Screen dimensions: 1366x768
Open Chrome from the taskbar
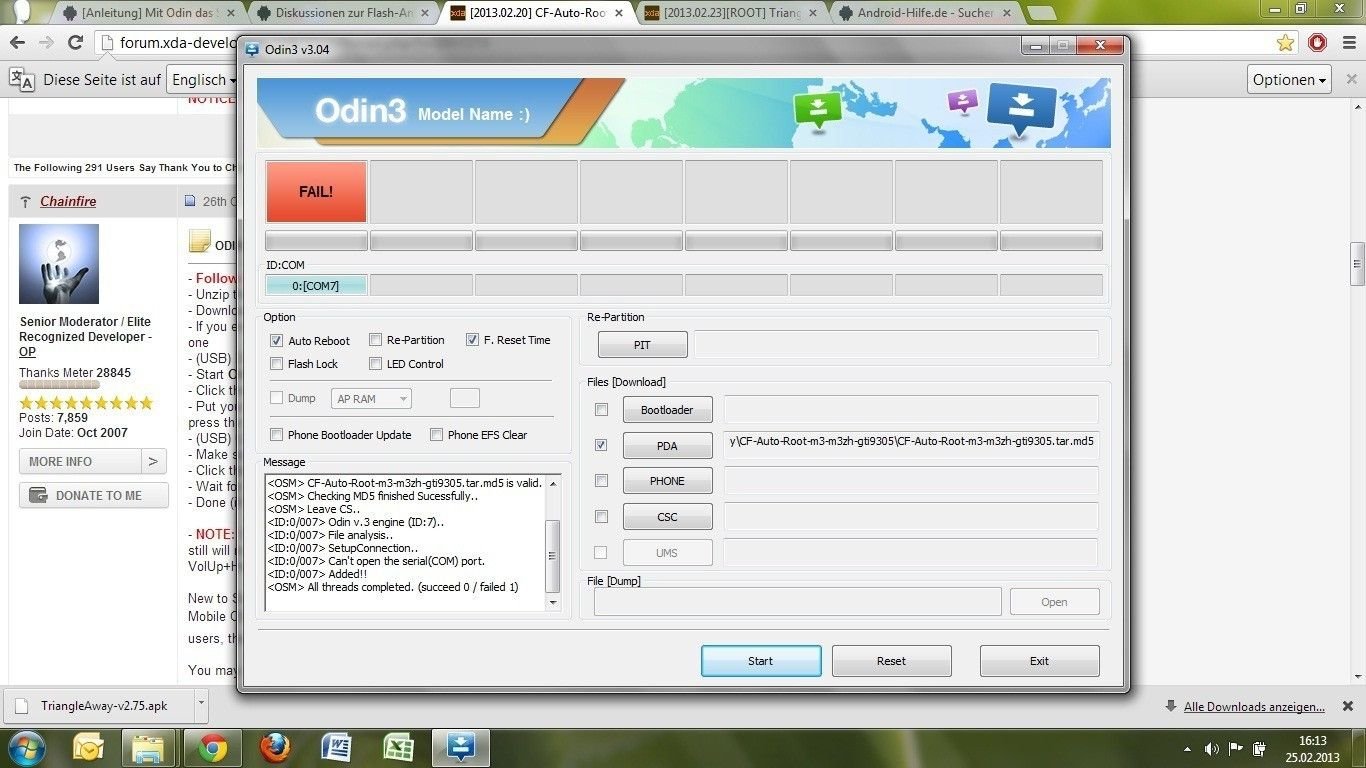[x=211, y=748]
